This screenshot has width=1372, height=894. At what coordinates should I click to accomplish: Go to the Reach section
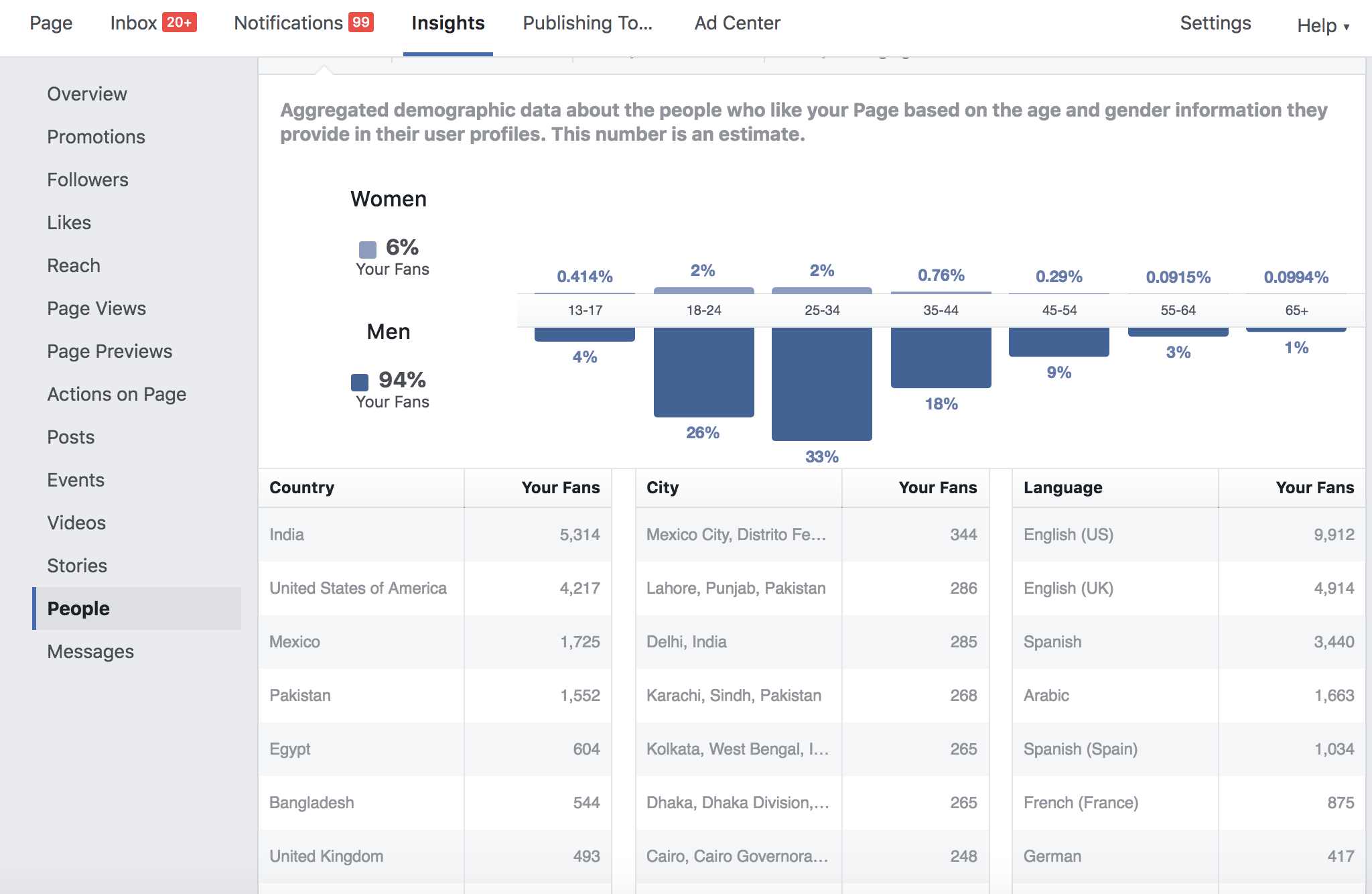[74, 265]
